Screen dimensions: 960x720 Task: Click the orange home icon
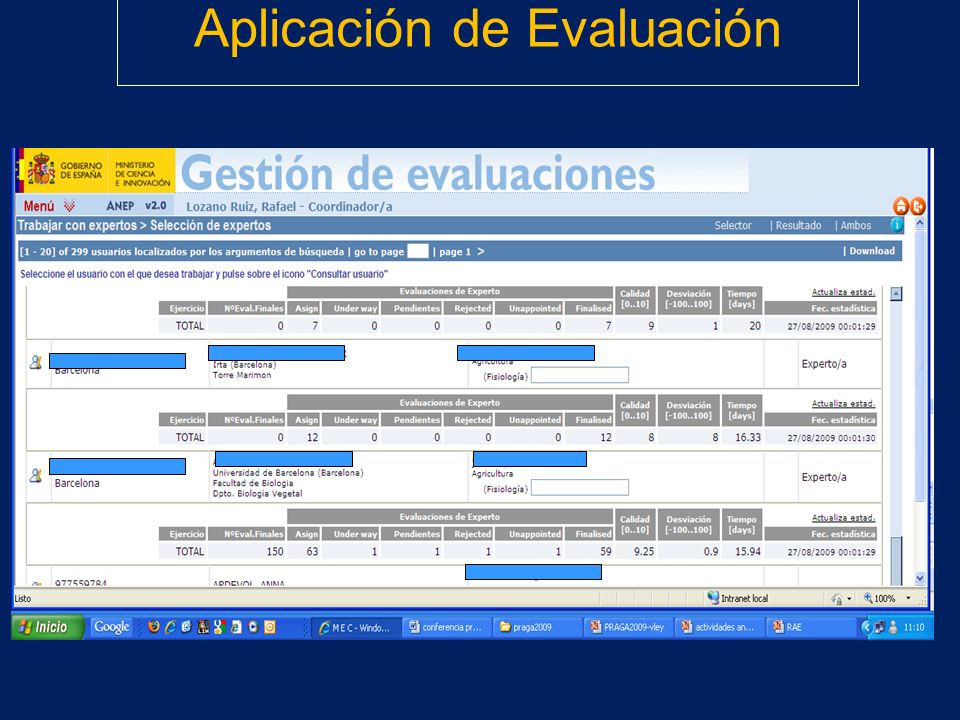[x=901, y=206]
